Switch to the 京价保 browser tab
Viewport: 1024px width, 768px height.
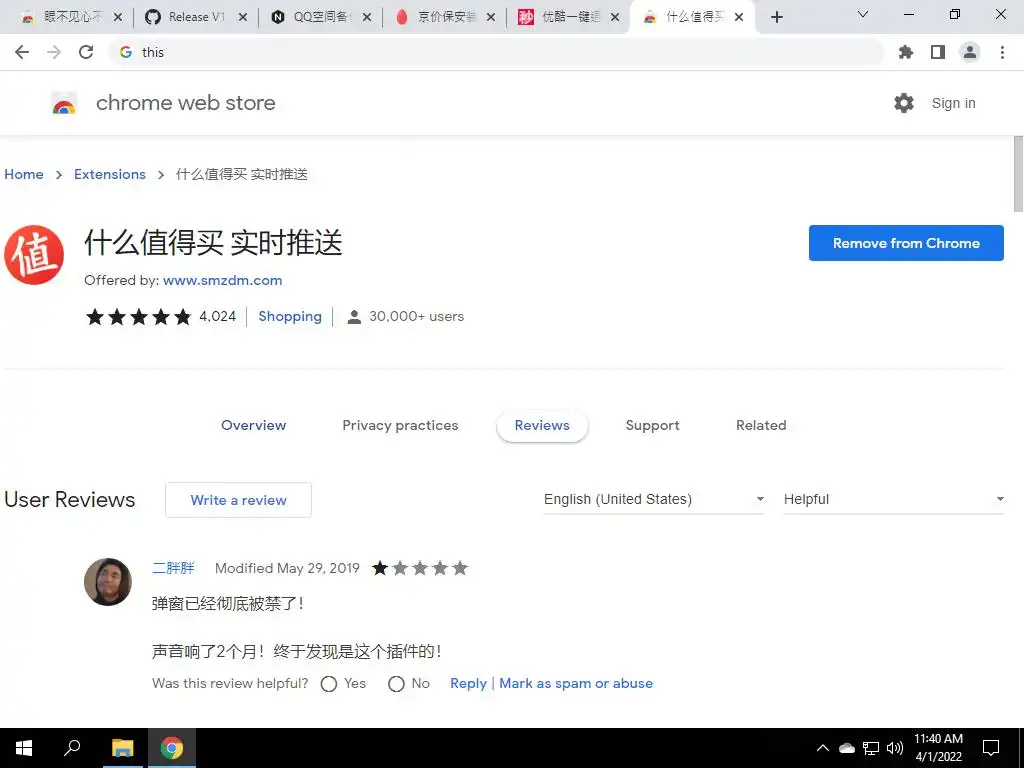click(443, 18)
